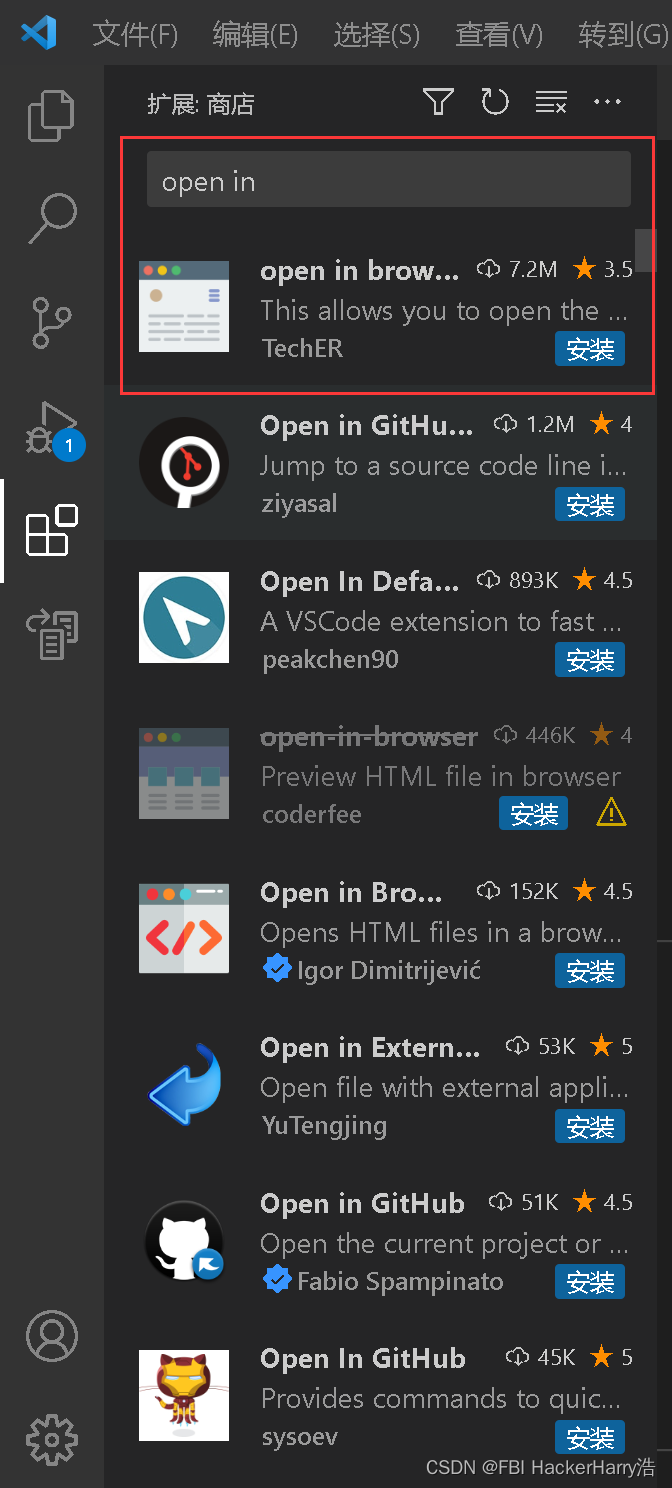Open the 选择(S) menu
This screenshot has height=1488, width=672.
[376, 35]
